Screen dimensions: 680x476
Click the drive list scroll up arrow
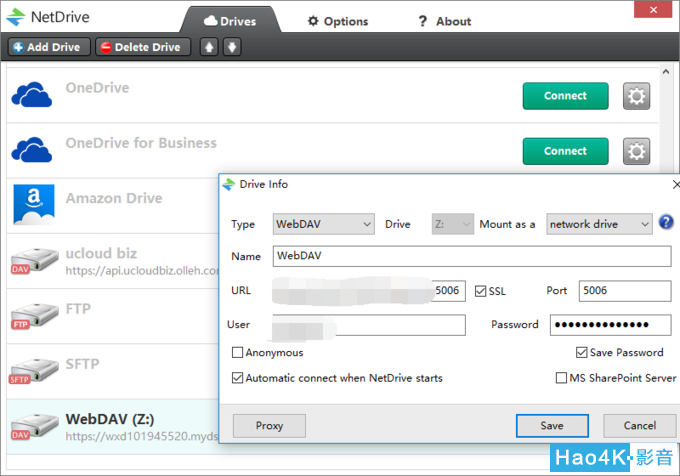pyautogui.click(x=666, y=72)
